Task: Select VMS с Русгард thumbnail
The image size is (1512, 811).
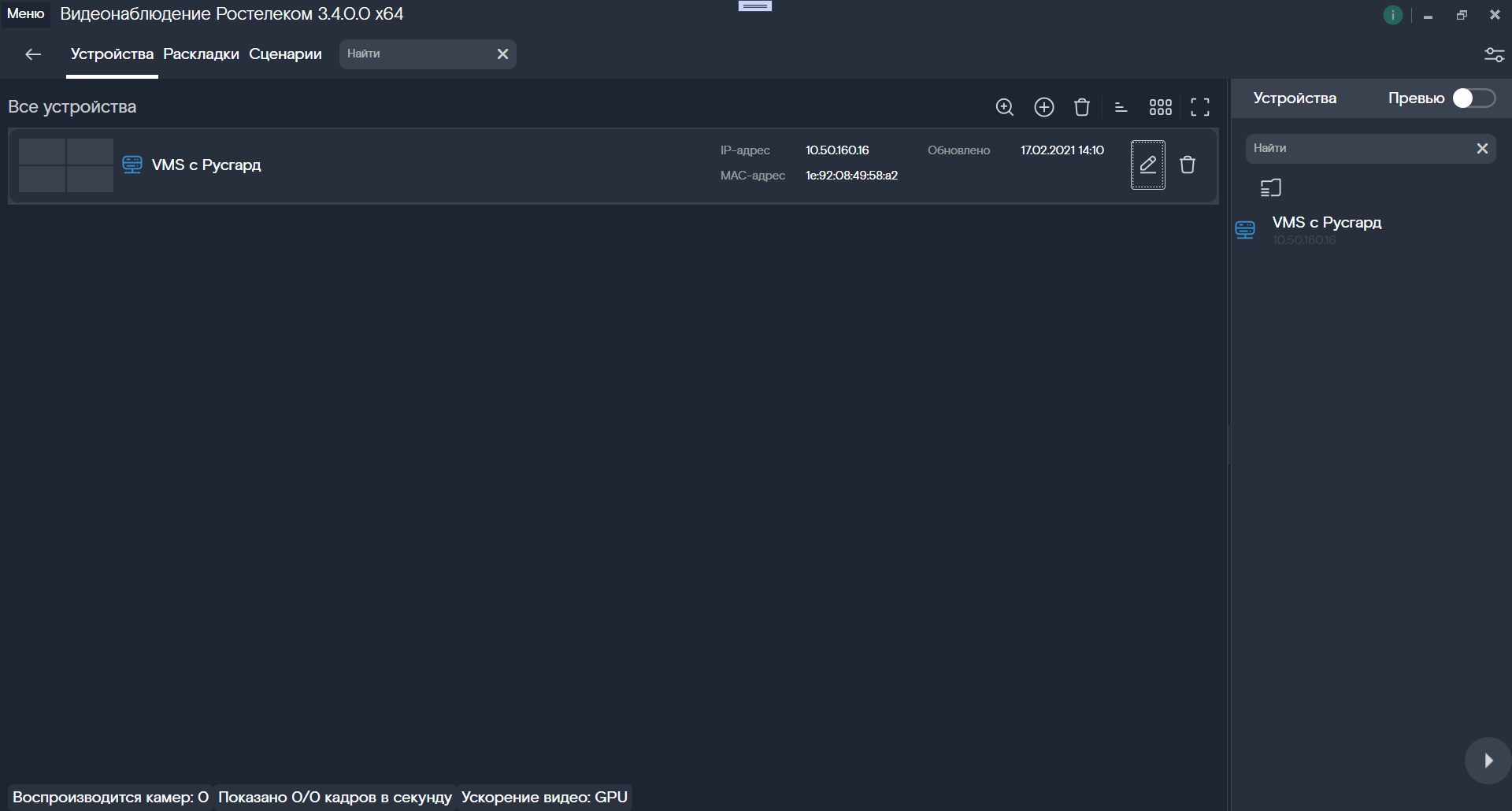Action: click(x=66, y=165)
